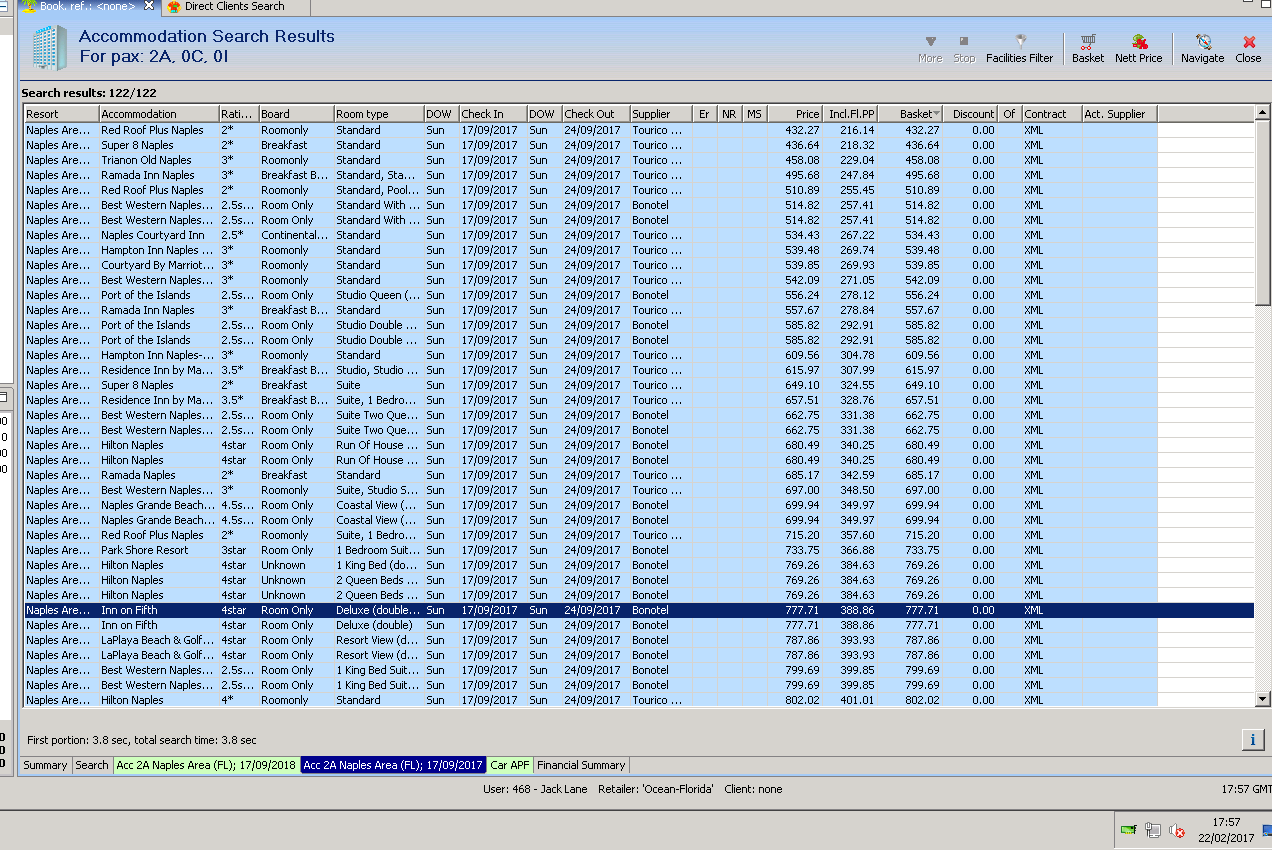Viewport: 1272px width, 850px height.
Task: Sort results by Rating column header
Action: pos(238,114)
